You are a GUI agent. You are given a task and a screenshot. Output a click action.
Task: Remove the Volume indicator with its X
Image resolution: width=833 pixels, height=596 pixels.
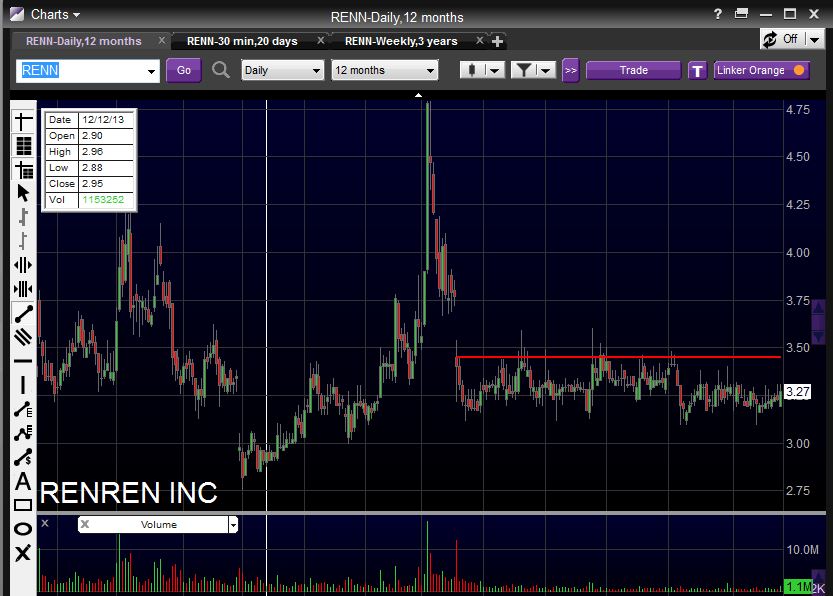tap(84, 524)
